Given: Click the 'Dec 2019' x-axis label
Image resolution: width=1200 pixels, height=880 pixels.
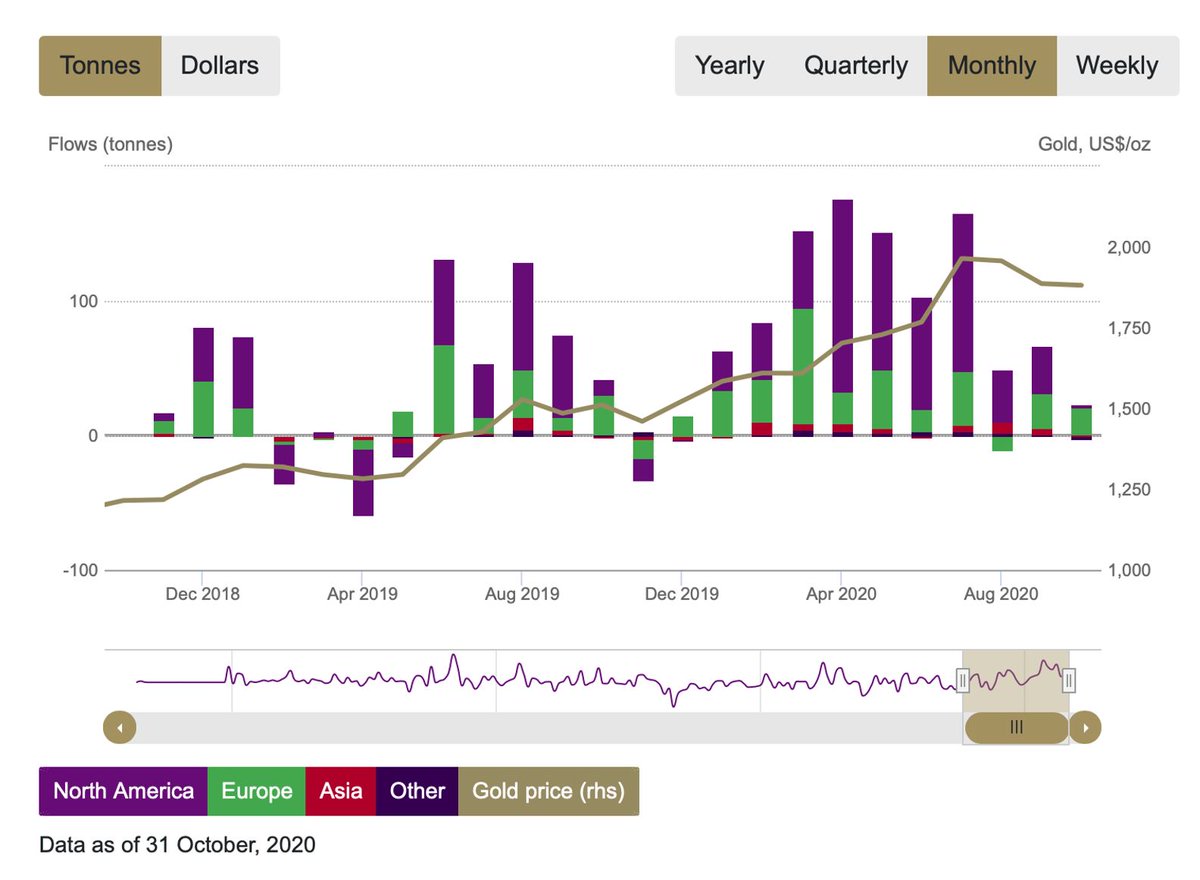Looking at the screenshot, I should pos(682,594).
